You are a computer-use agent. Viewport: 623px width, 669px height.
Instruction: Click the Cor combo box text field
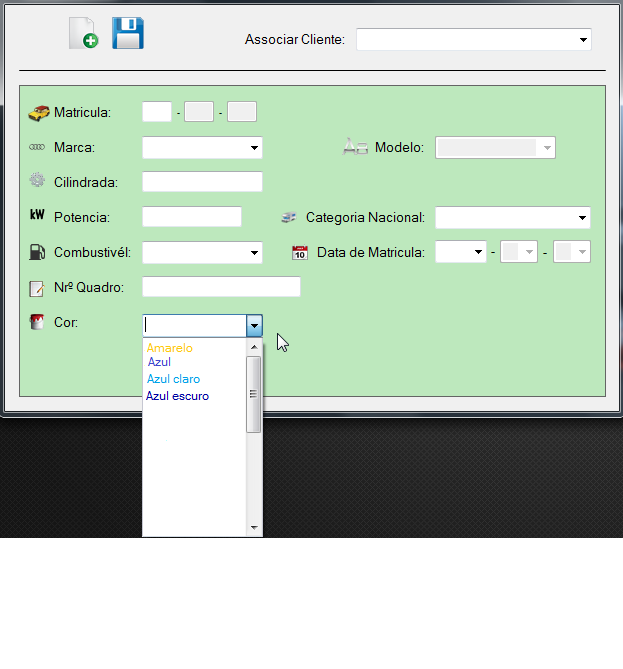(195, 326)
